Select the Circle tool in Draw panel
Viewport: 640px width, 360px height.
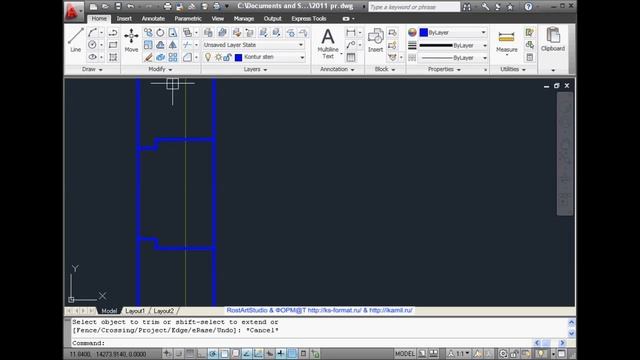[x=92, y=44]
